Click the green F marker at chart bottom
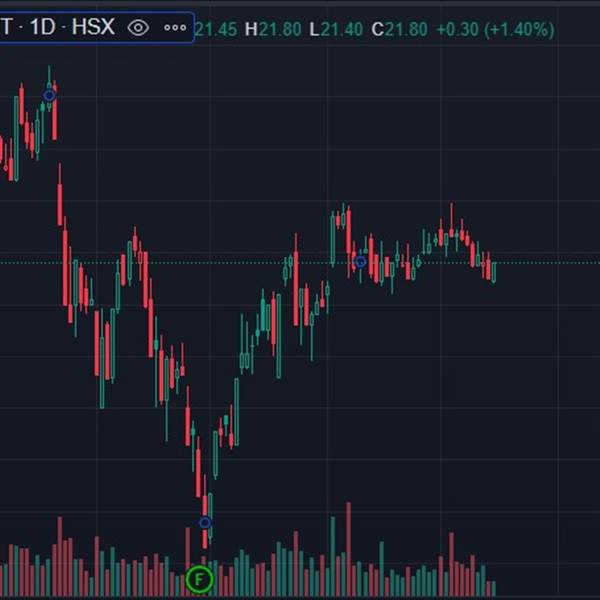Viewport: 600px width, 600px height. (x=199, y=579)
